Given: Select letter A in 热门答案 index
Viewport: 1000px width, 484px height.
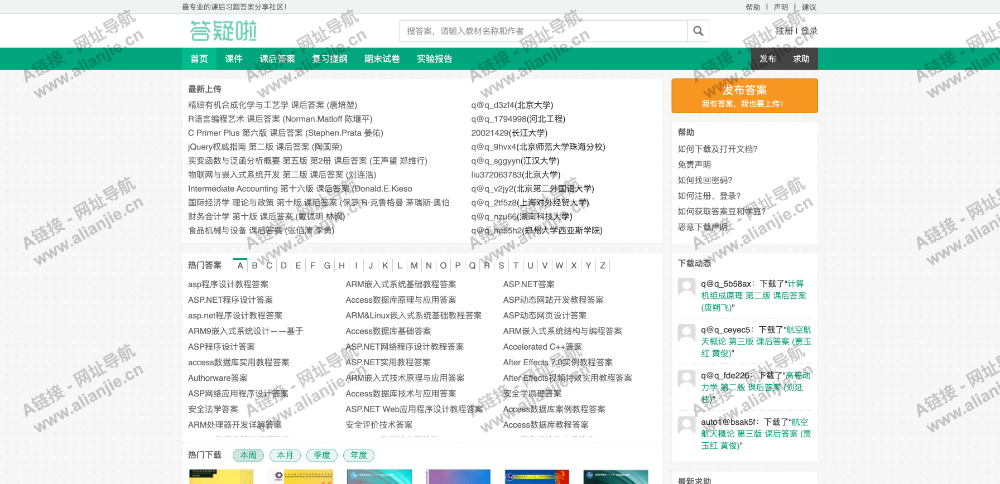Looking at the screenshot, I should click(x=240, y=265).
